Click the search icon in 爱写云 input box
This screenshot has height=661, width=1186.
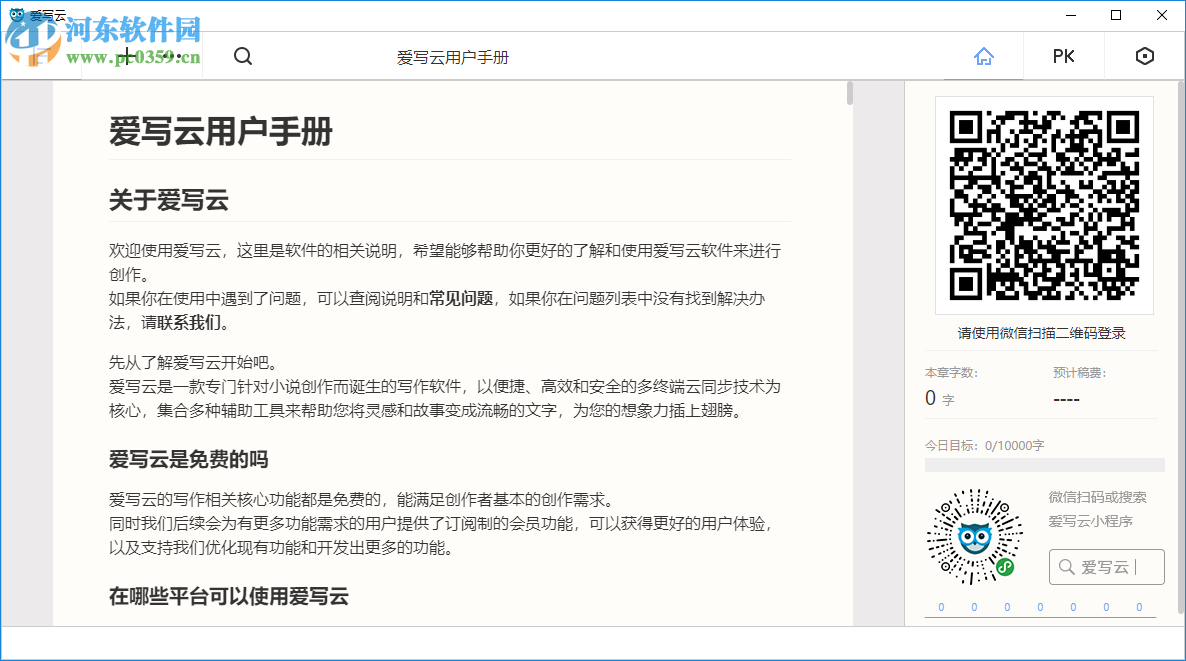[1065, 566]
